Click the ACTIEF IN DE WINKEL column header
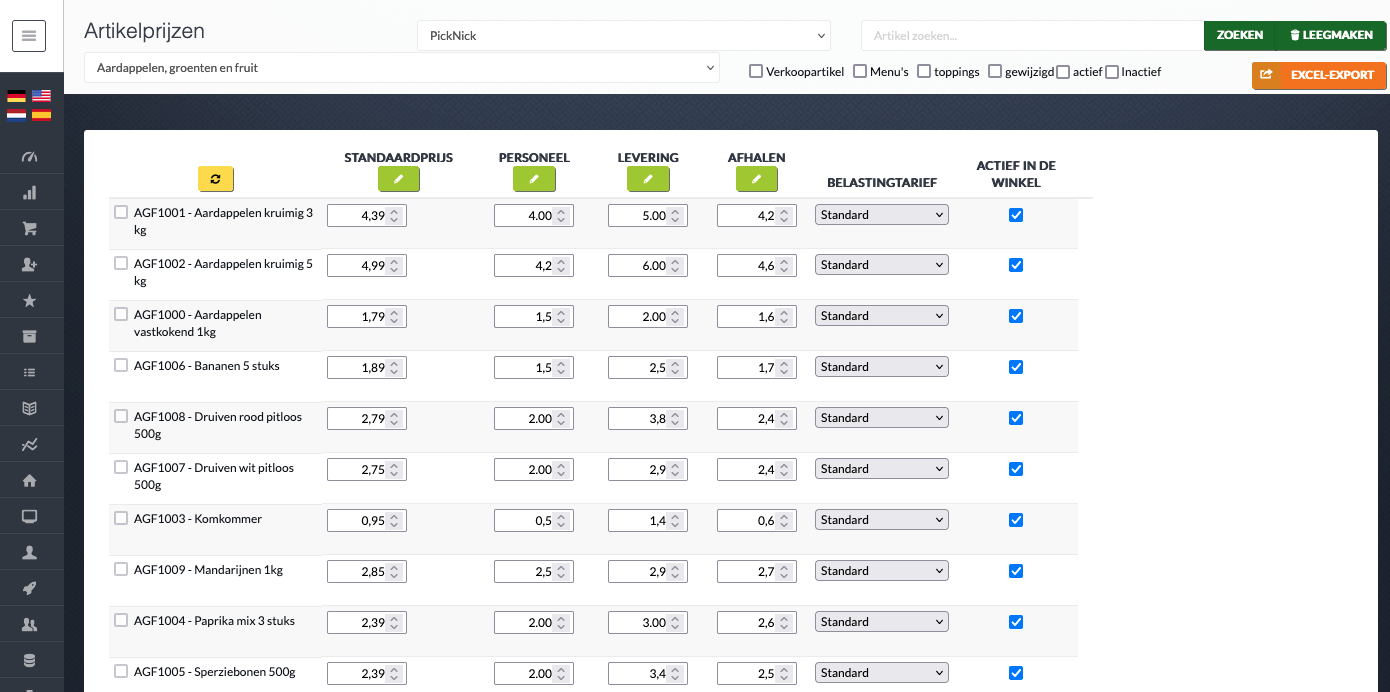1390x692 pixels. pos(1016,174)
